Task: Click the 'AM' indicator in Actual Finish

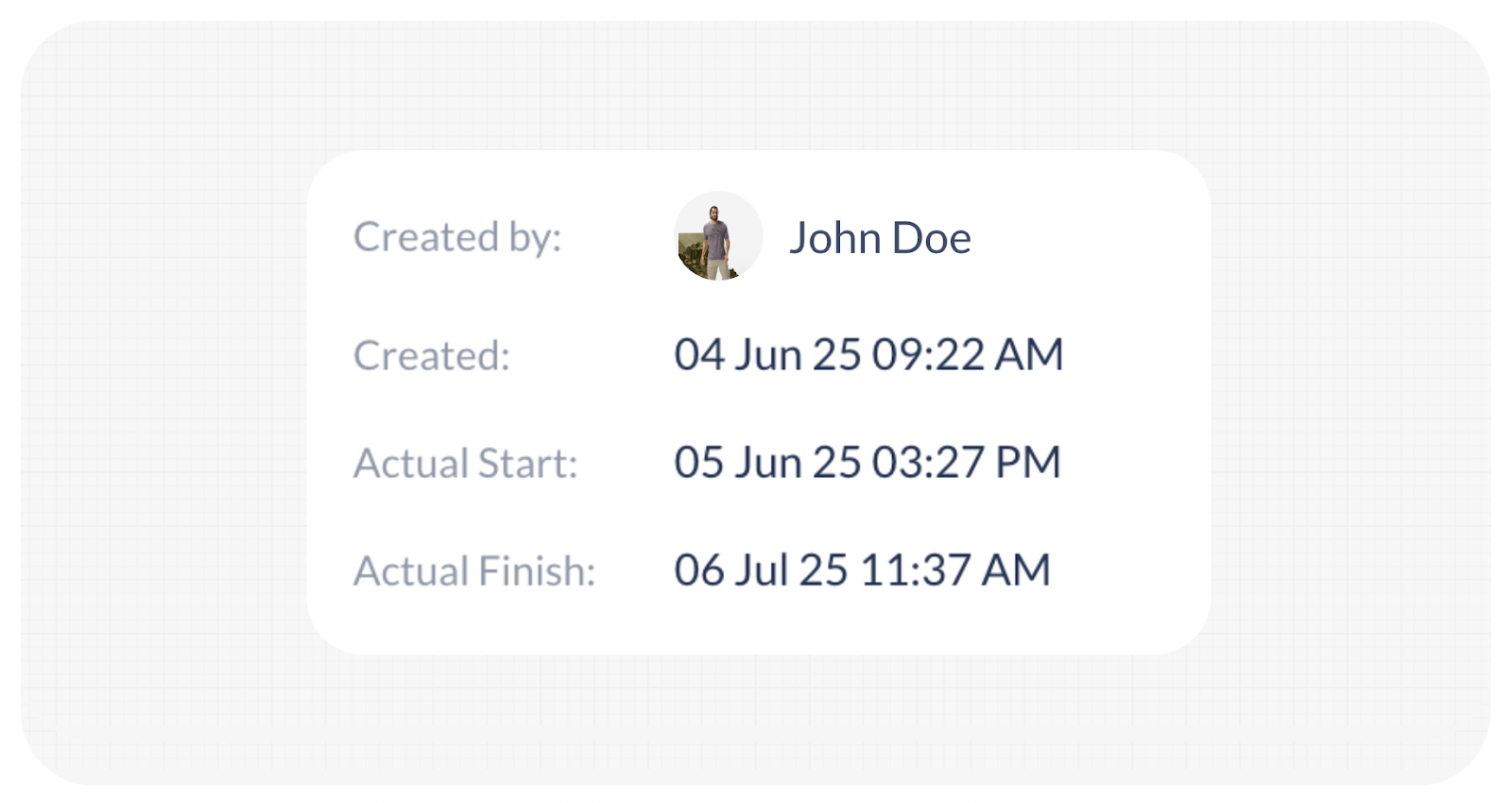Action: (x=1016, y=571)
